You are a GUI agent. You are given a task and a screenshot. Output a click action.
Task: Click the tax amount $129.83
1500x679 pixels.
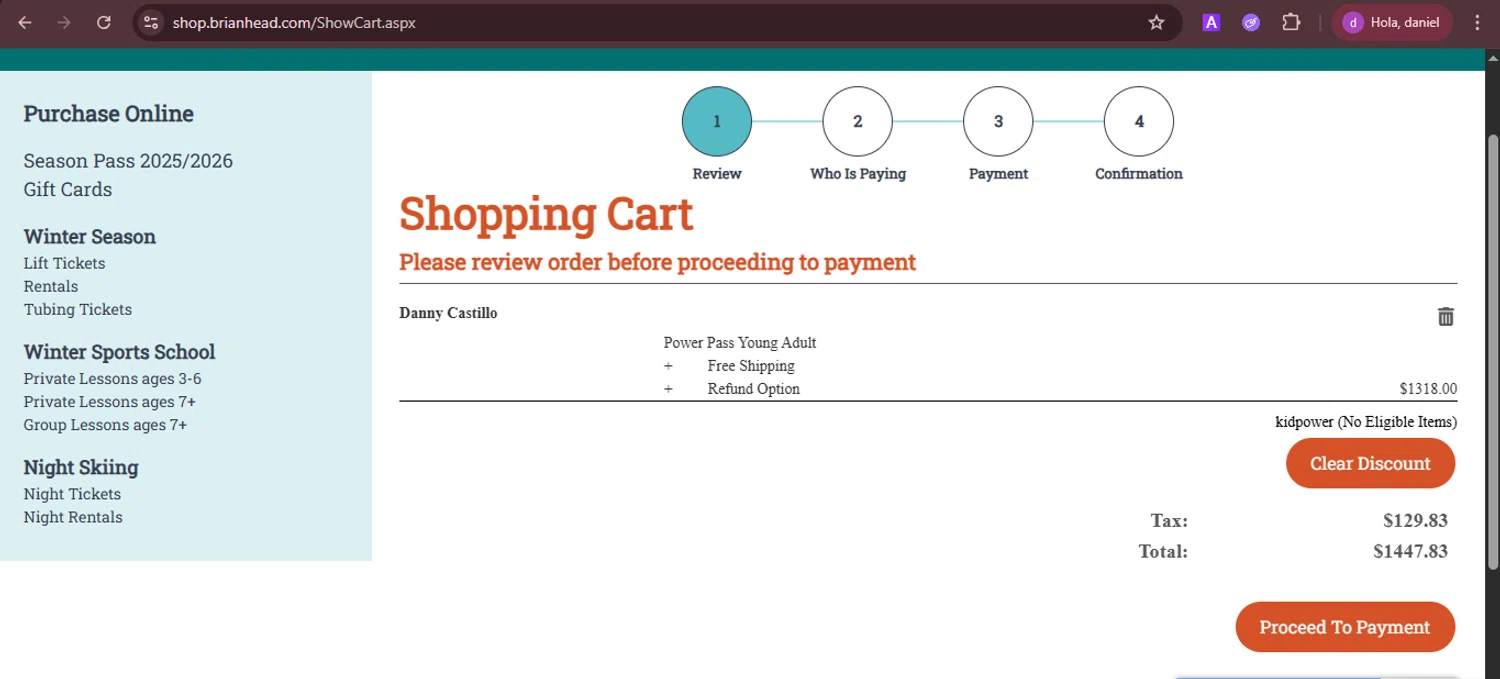[x=1415, y=520]
